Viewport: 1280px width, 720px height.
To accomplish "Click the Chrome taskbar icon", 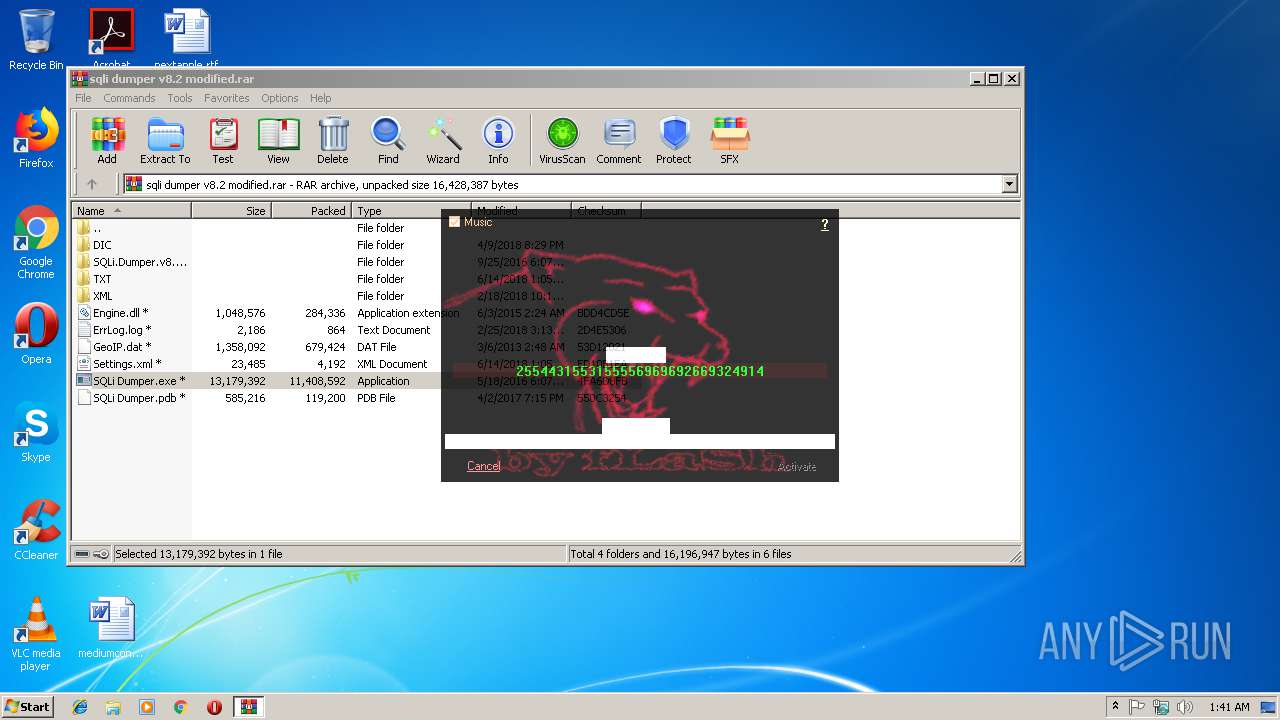I will click(x=180, y=707).
